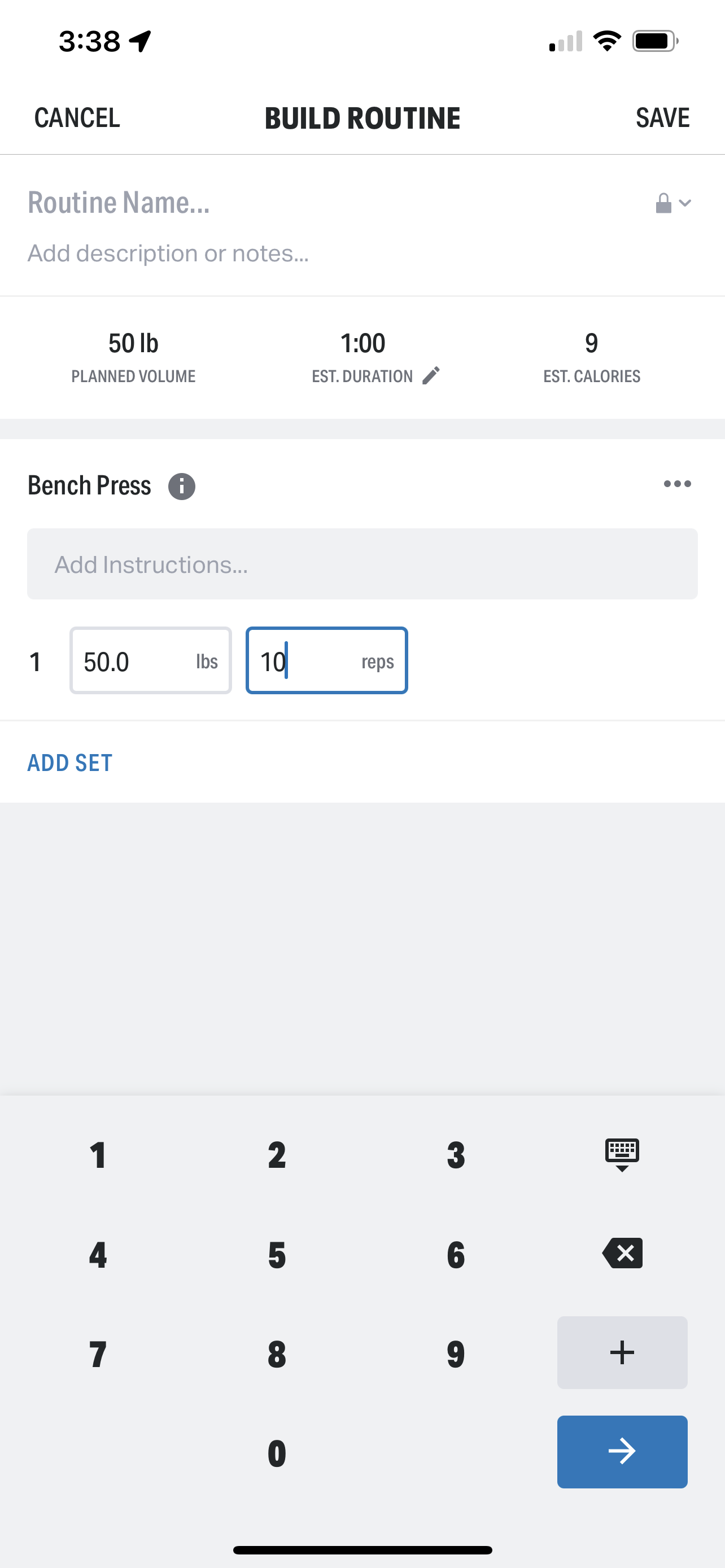725x1568 pixels.
Task: Edit the estimated duration with pencil icon
Action: 431,375
